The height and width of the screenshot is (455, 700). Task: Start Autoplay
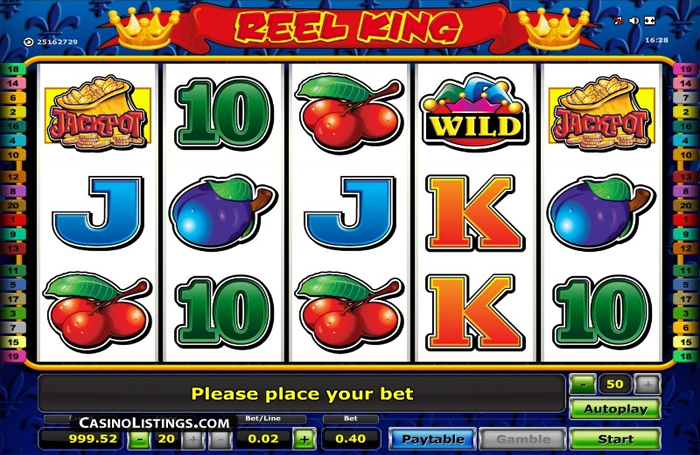pyautogui.click(x=615, y=409)
